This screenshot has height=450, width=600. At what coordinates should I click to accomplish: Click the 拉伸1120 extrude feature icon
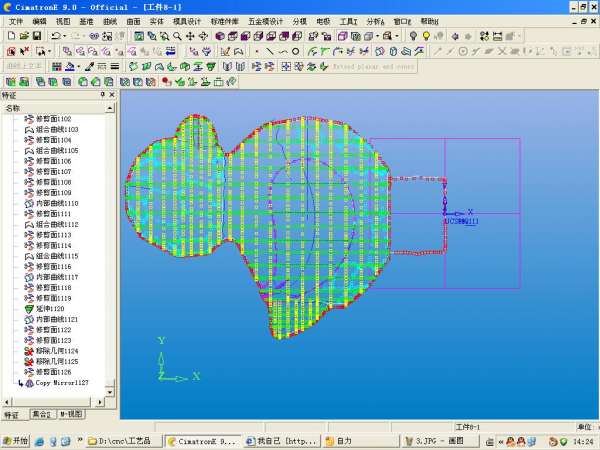point(29,309)
